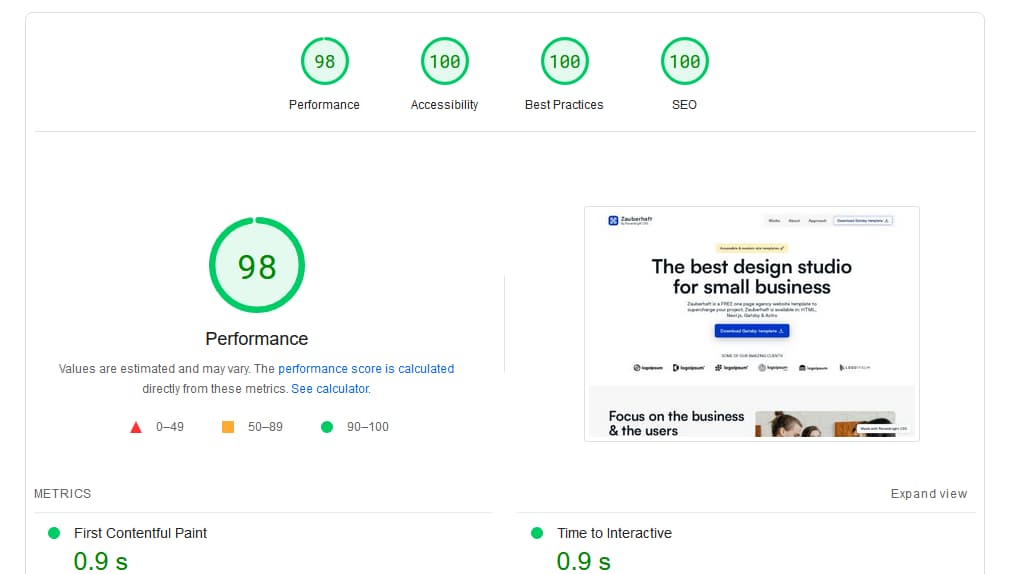The image size is (1010, 574).
Task: Click the 'Values are estimated and may vary' text
Action: [x=154, y=368]
